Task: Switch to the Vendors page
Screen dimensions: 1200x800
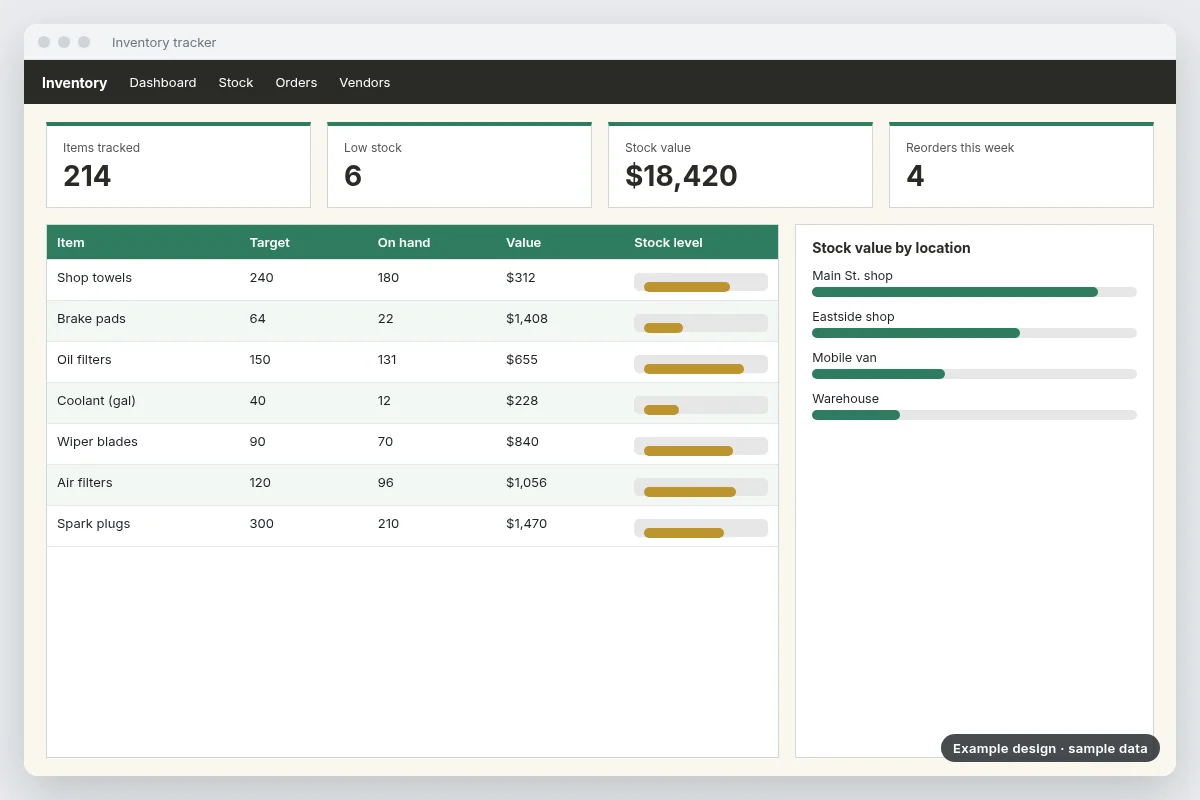Action: pyautogui.click(x=364, y=83)
